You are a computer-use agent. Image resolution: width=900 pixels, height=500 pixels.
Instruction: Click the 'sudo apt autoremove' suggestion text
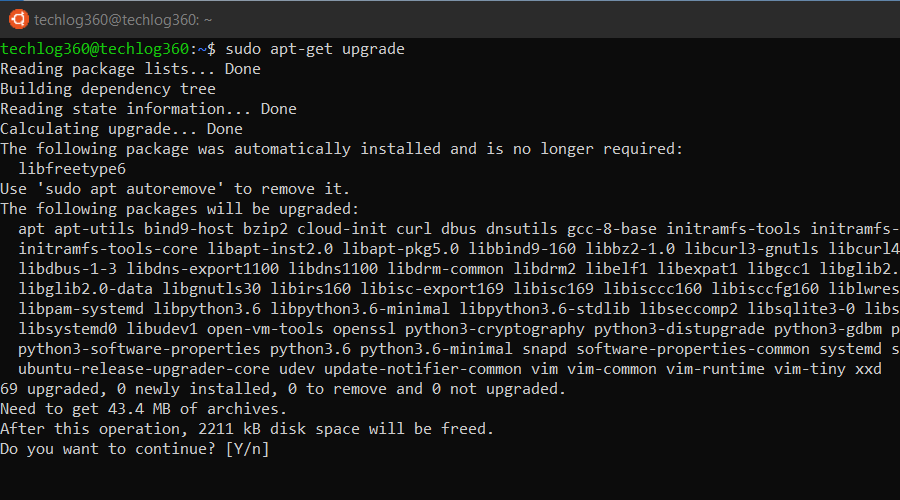(130, 189)
